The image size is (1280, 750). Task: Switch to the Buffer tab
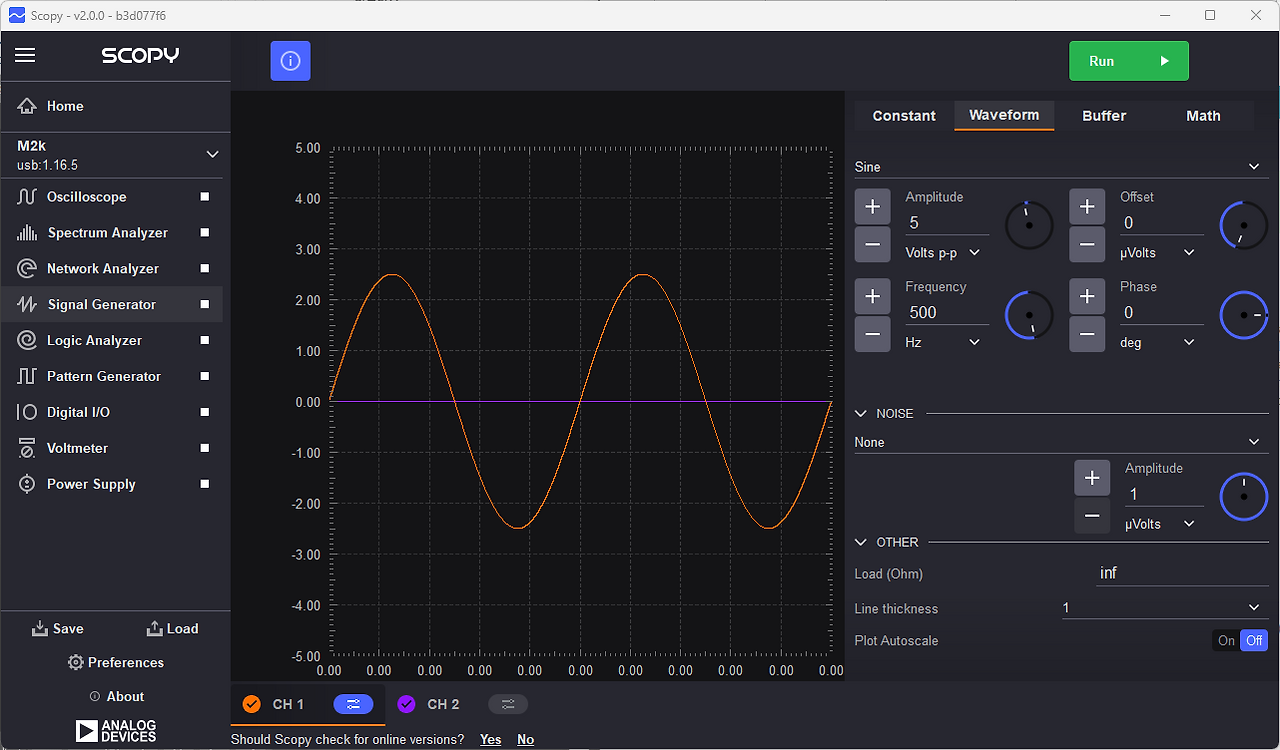[x=1104, y=116]
